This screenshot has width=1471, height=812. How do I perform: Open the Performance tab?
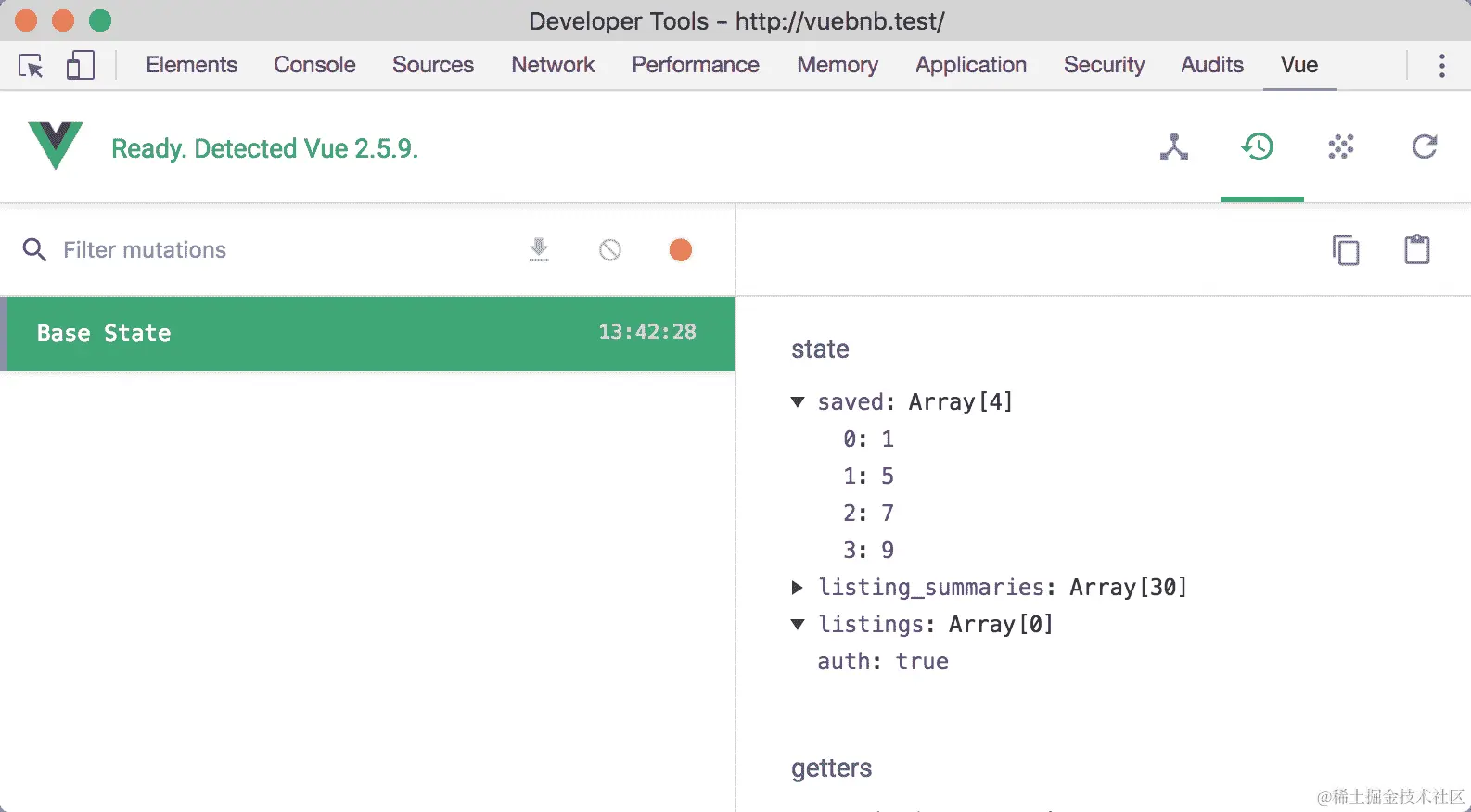point(696,65)
